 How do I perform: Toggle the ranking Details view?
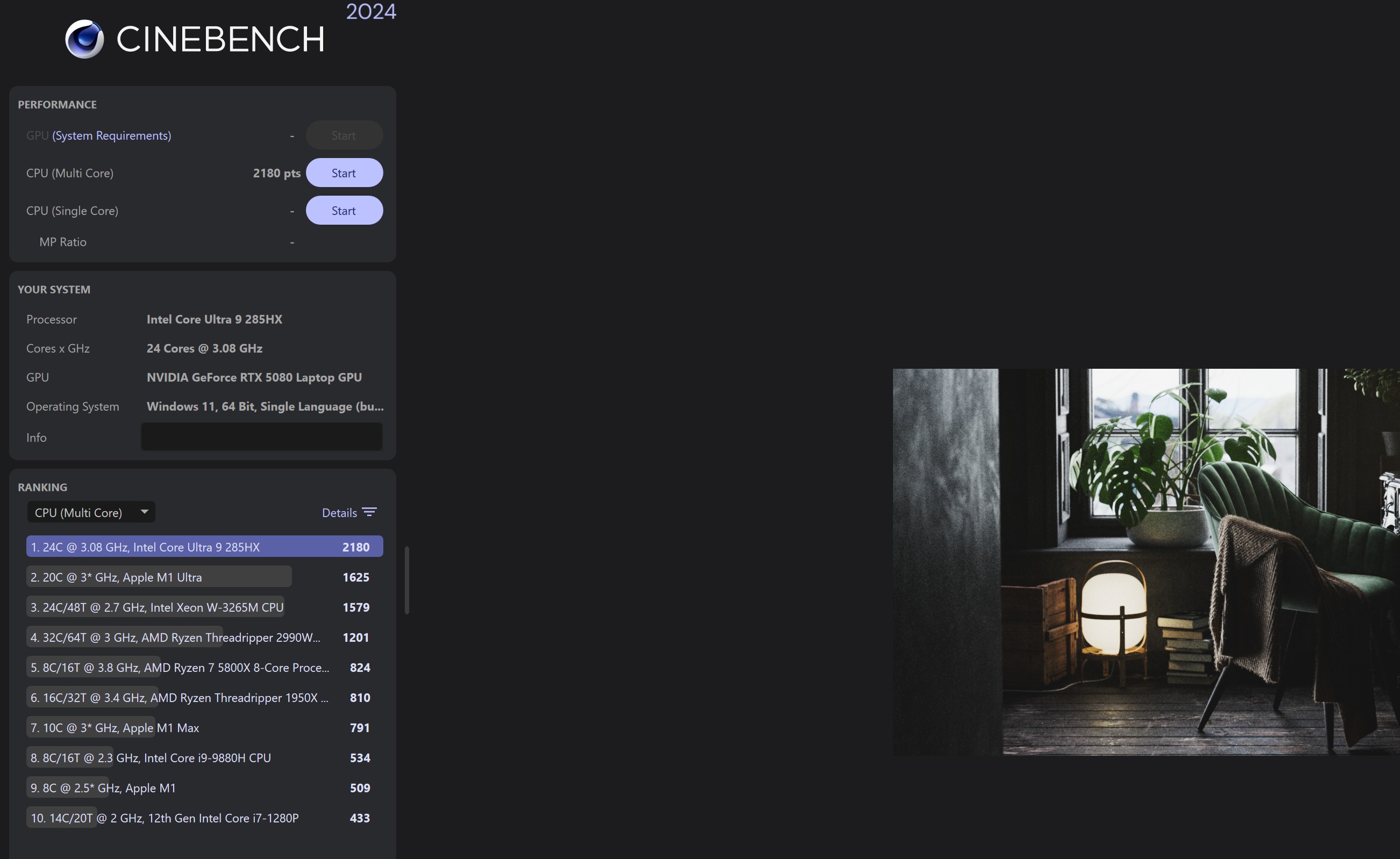340,512
